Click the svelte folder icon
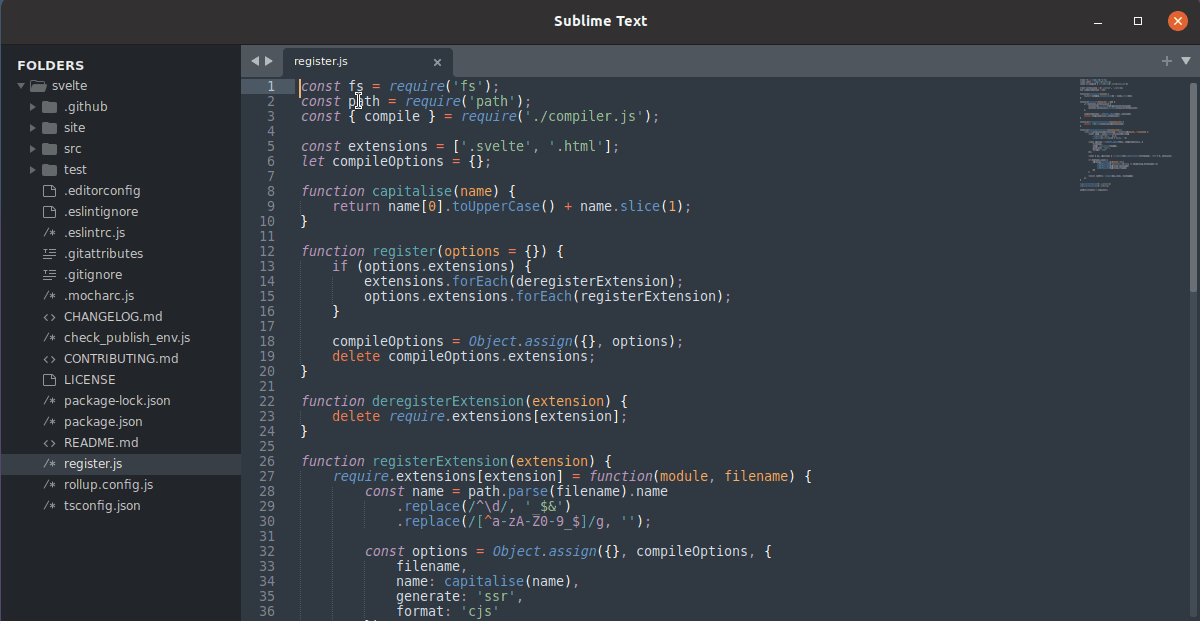The image size is (1200, 625). [38, 86]
